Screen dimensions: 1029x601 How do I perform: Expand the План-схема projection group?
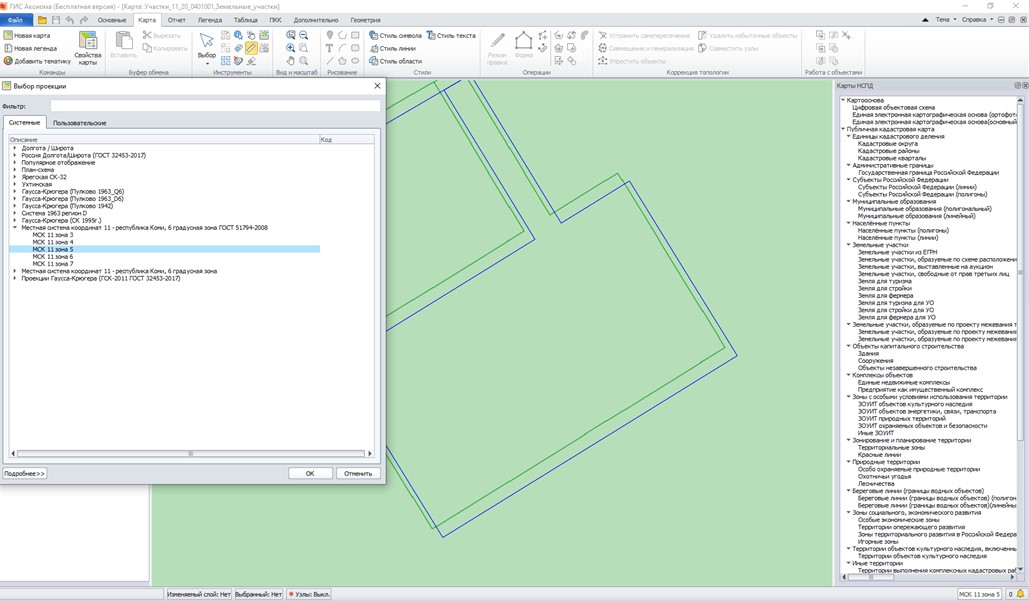pyautogui.click(x=15, y=170)
